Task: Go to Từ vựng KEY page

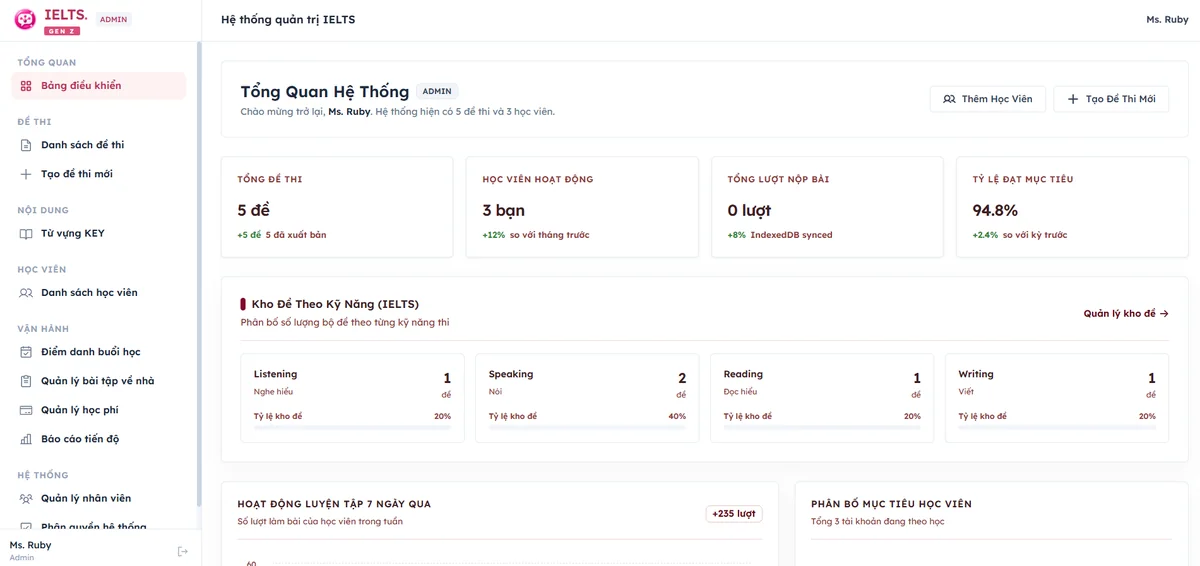Action: 99,234
